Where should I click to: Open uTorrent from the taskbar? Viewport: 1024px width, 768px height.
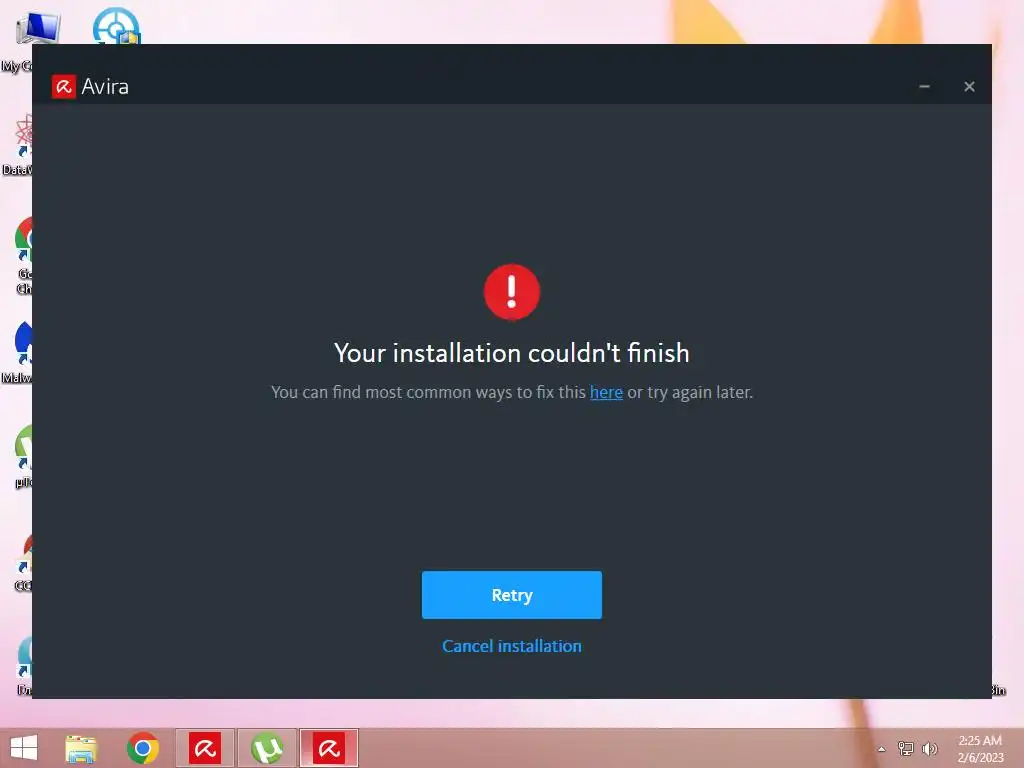pos(267,748)
